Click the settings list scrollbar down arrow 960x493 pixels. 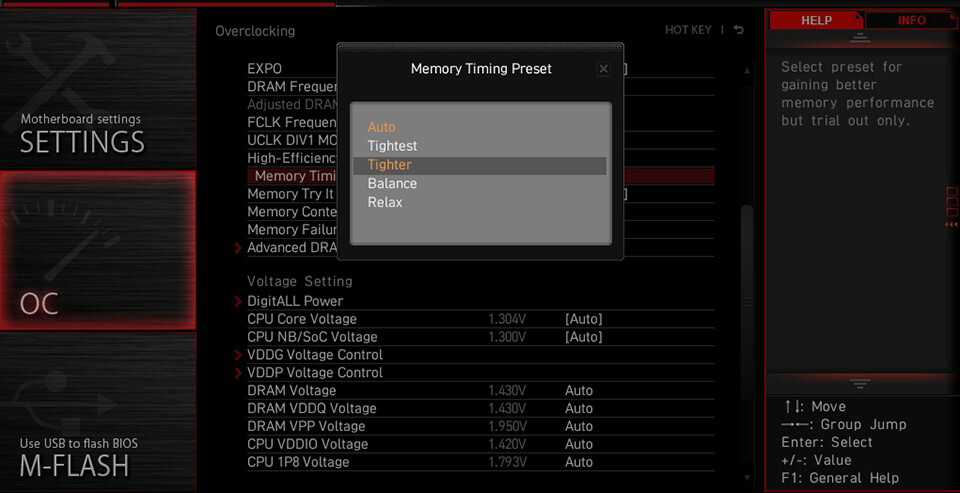tap(747, 477)
